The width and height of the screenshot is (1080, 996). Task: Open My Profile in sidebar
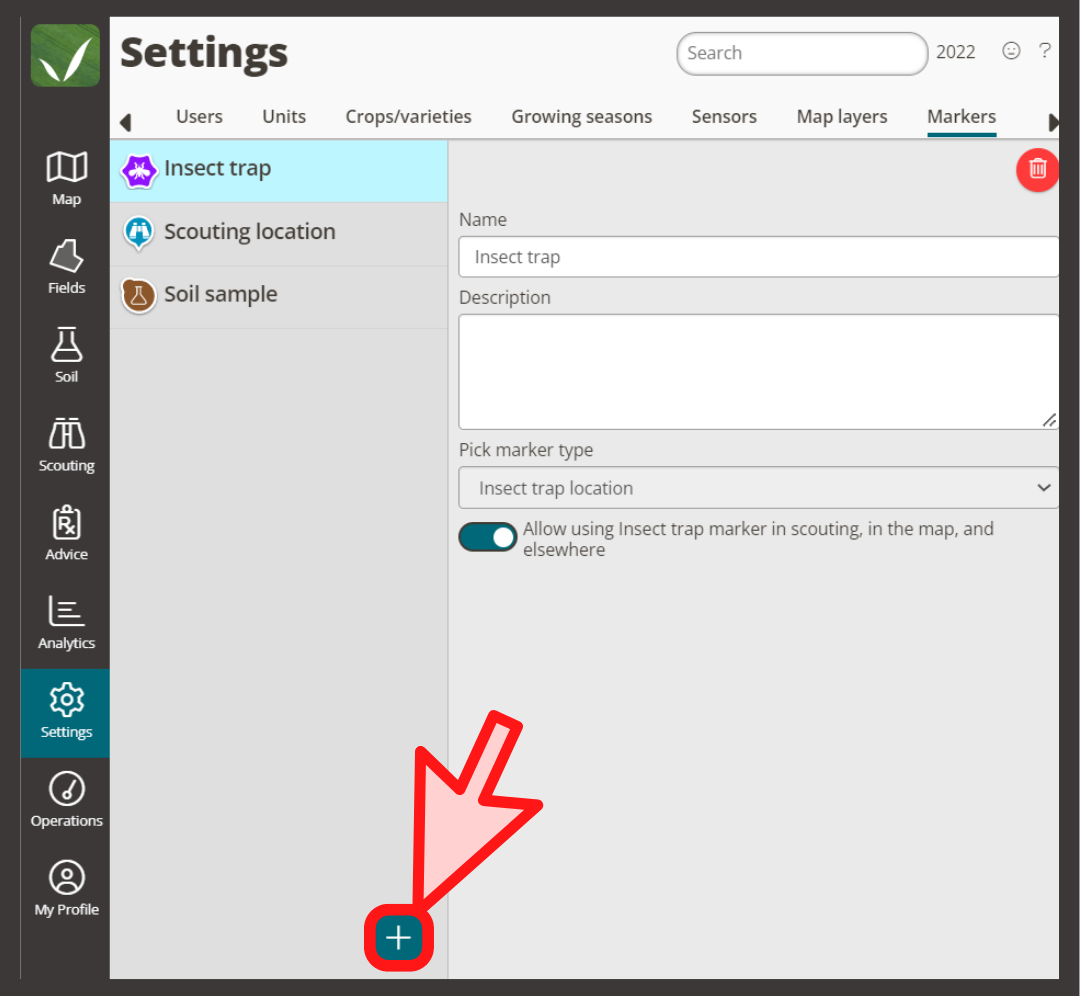point(66,889)
